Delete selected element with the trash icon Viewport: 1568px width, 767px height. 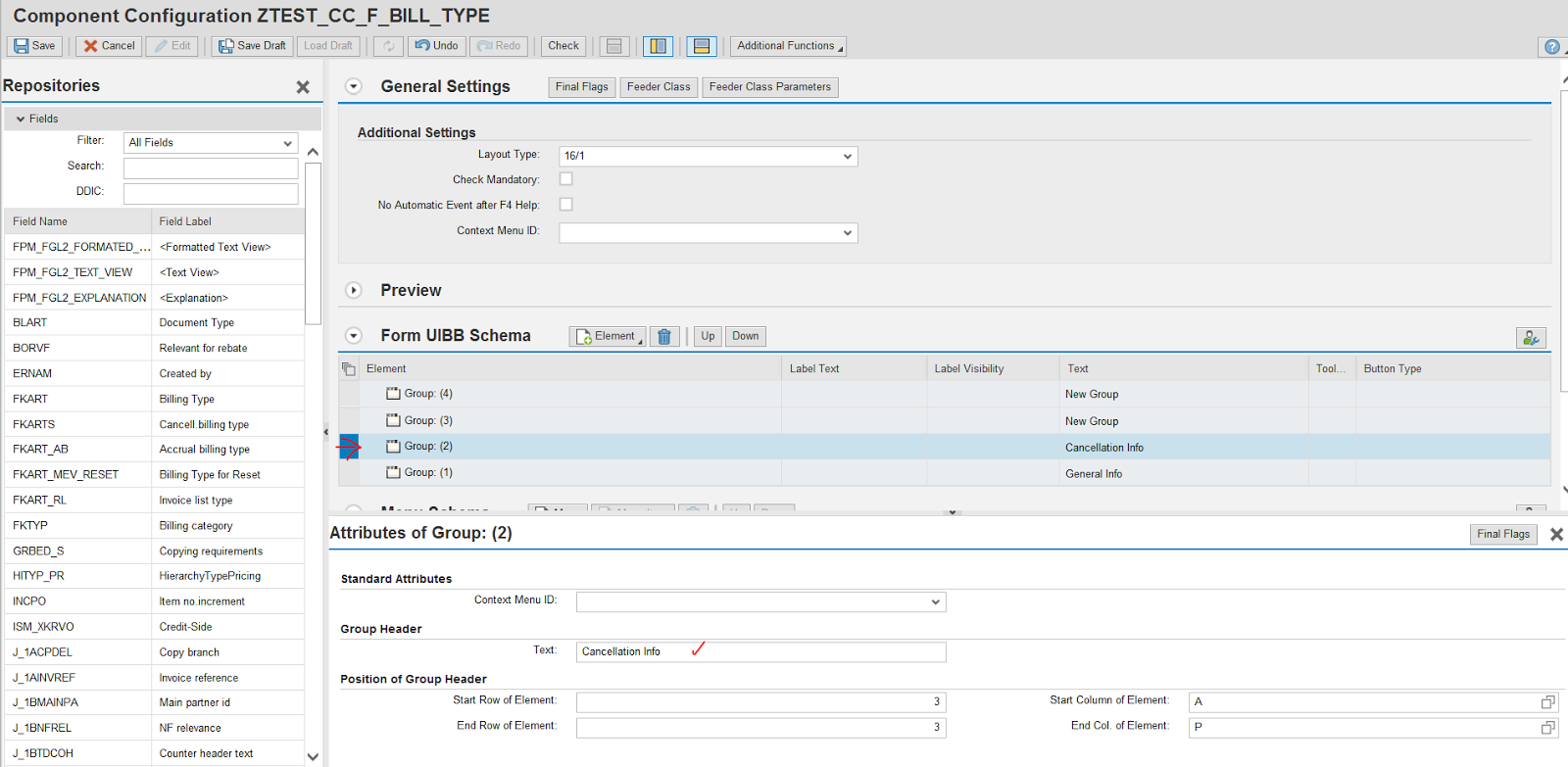(x=663, y=337)
